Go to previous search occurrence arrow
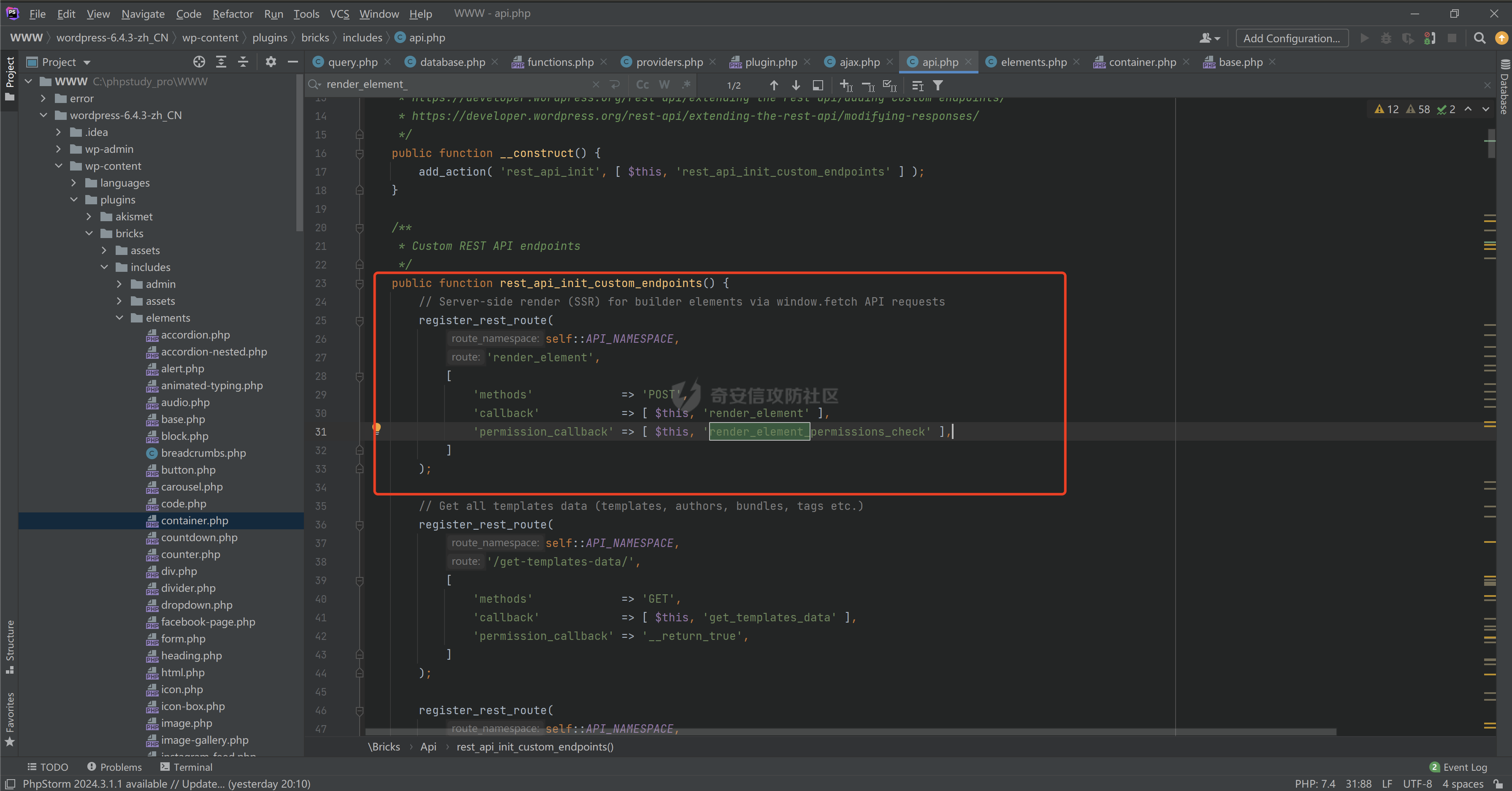 click(x=774, y=86)
